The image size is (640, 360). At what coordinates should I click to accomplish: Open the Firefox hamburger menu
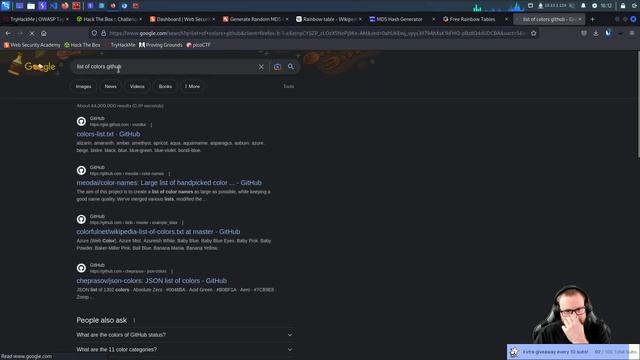point(632,33)
